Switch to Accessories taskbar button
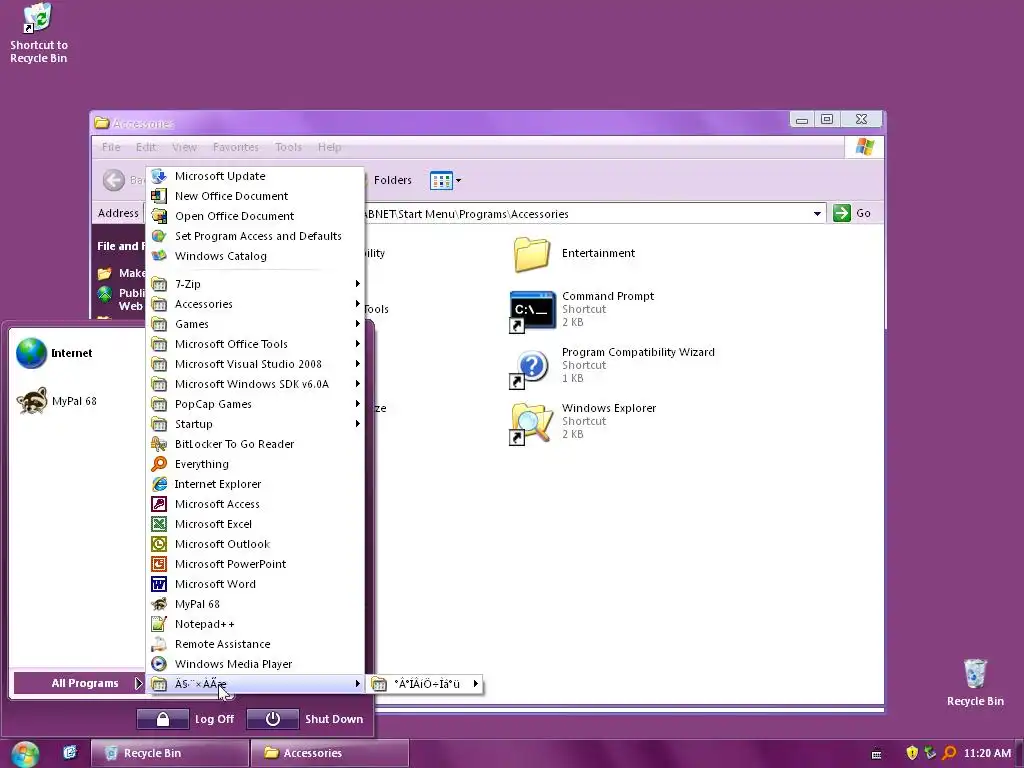The height and width of the screenshot is (768, 1024). pos(330,753)
